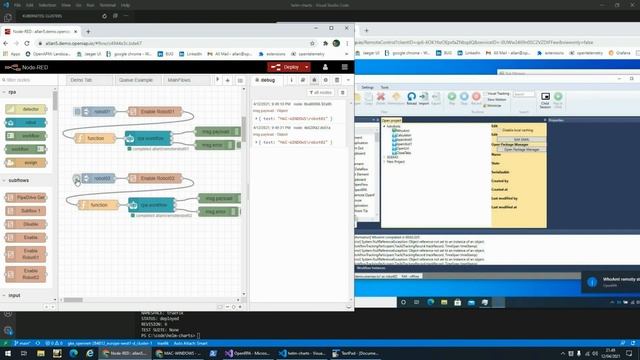Open the flow list icon beside plus
Image resolution: width=640 pixels, height=360 pixels.
[240, 80]
